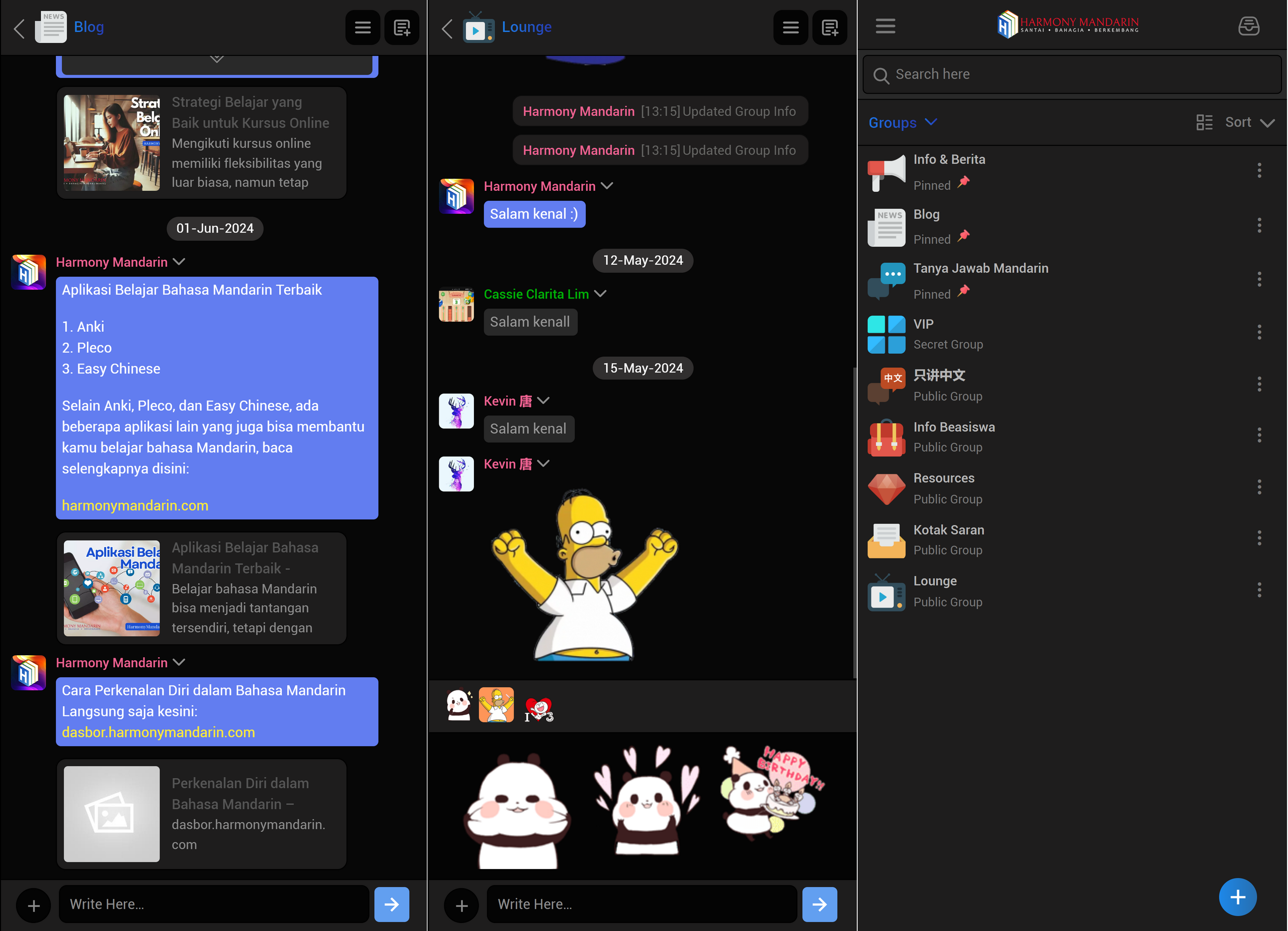Screen dimensions: 1288x931
Task: Open the inbox tray icon
Action: (x=1248, y=26)
